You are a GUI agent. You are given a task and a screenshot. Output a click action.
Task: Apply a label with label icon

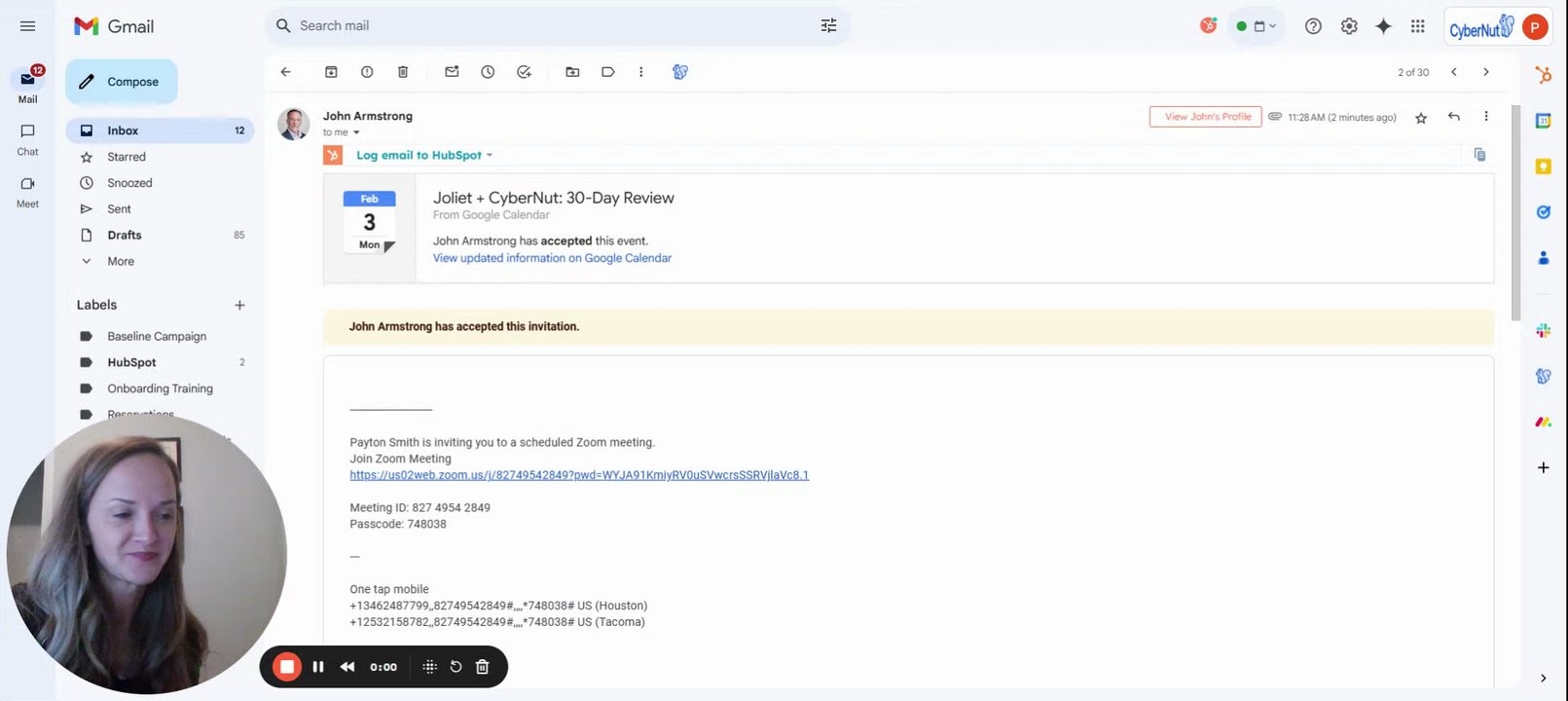(x=608, y=72)
